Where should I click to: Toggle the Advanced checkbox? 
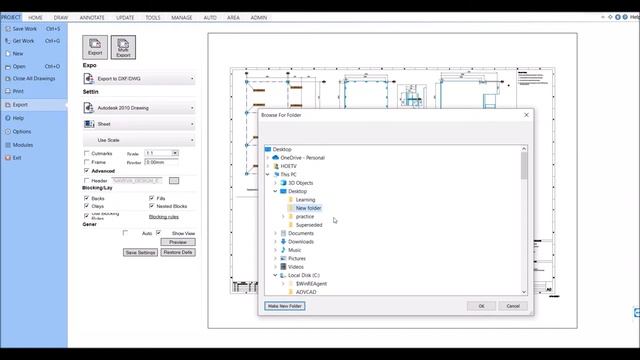point(87,171)
